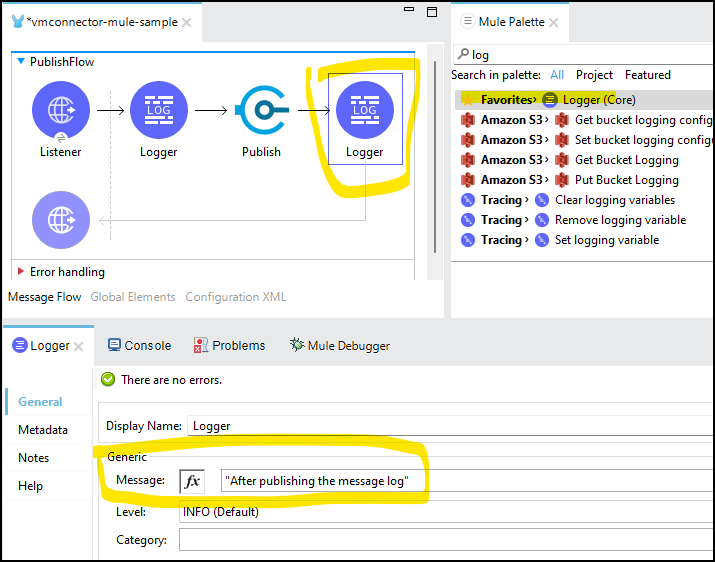The height and width of the screenshot is (562, 715).
Task: Edit the Display Name field
Action: pyautogui.click(x=451, y=426)
